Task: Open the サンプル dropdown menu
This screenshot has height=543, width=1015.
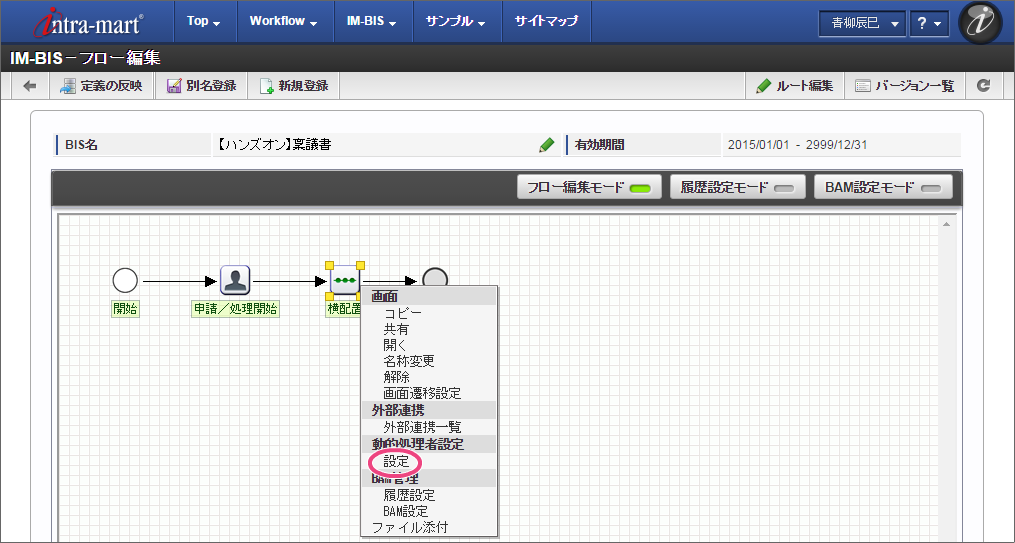Action: click(x=455, y=21)
